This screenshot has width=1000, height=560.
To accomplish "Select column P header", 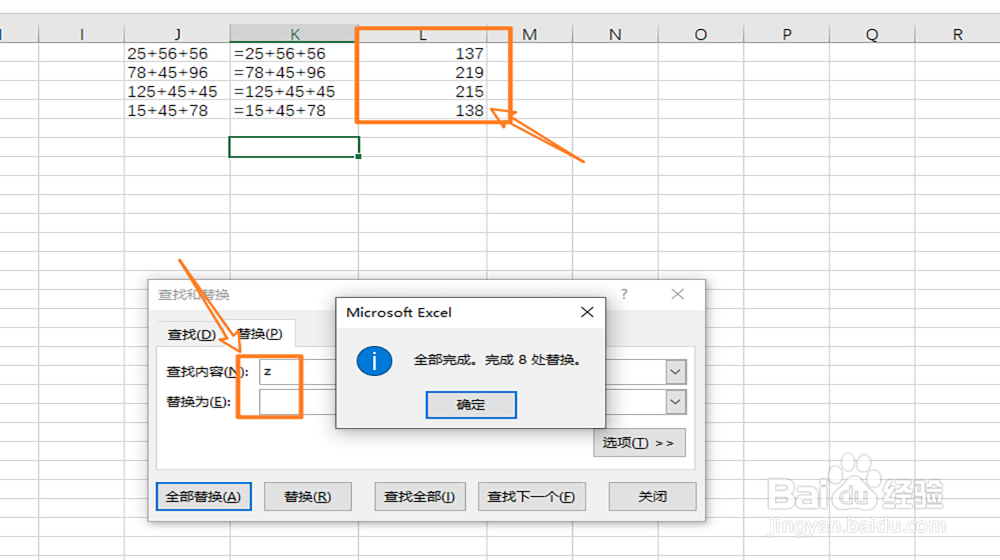I will click(x=786, y=34).
